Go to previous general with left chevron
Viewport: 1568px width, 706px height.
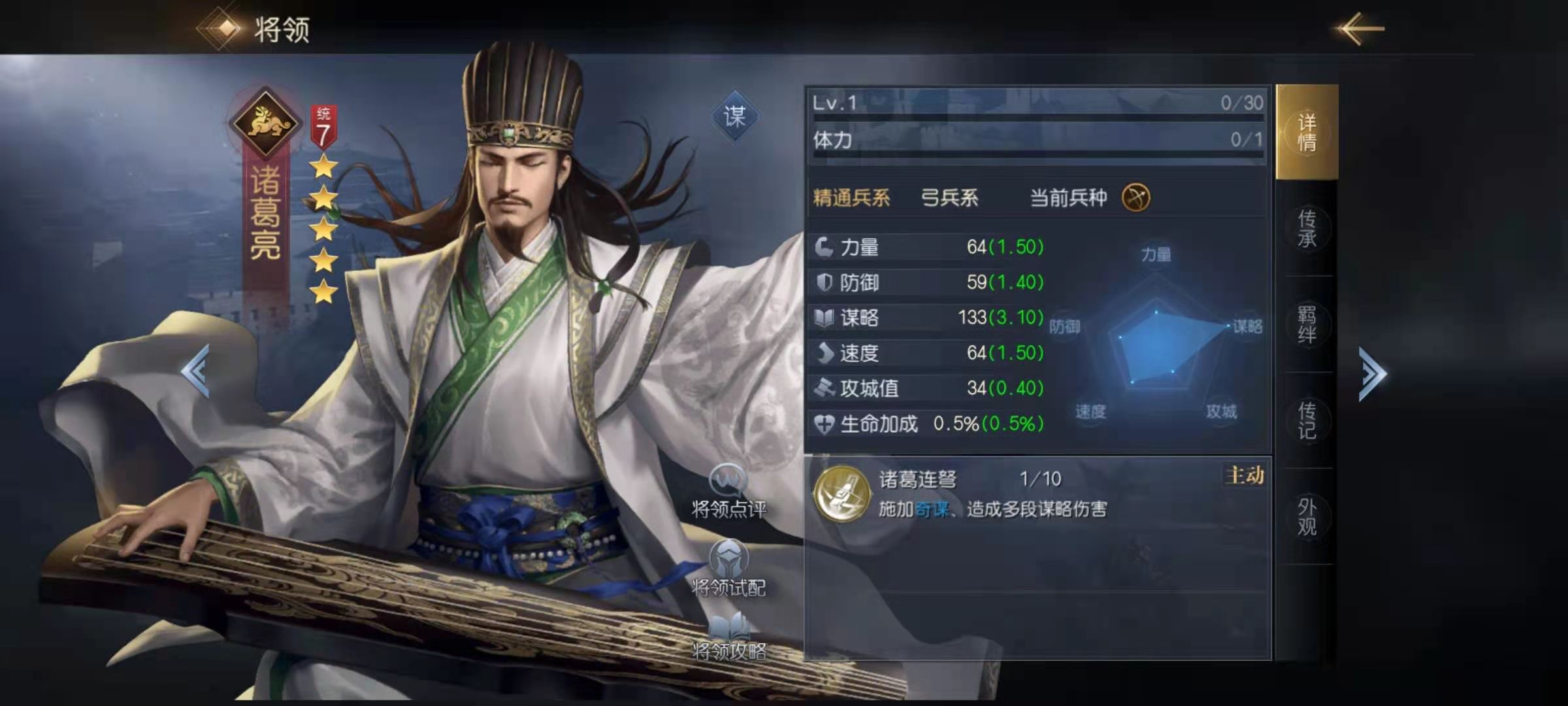coord(195,371)
